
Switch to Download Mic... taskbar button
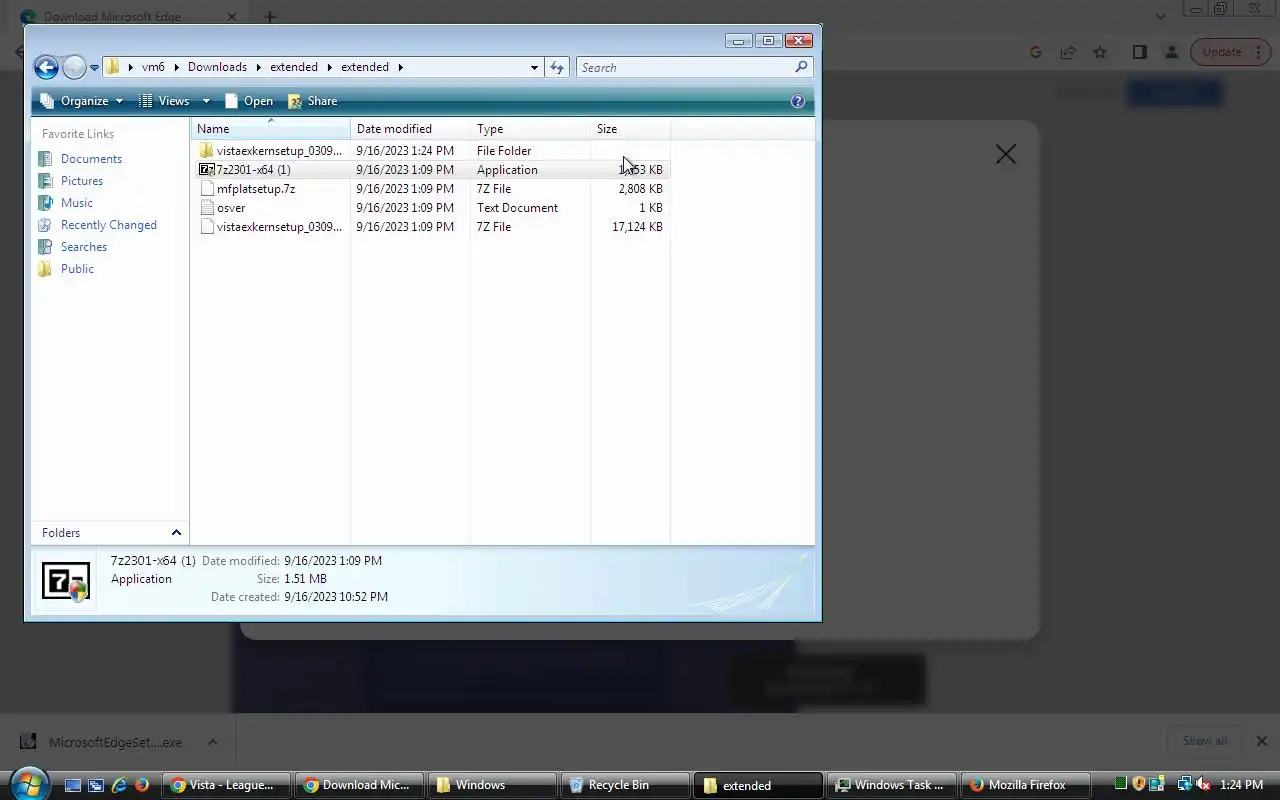[360, 785]
